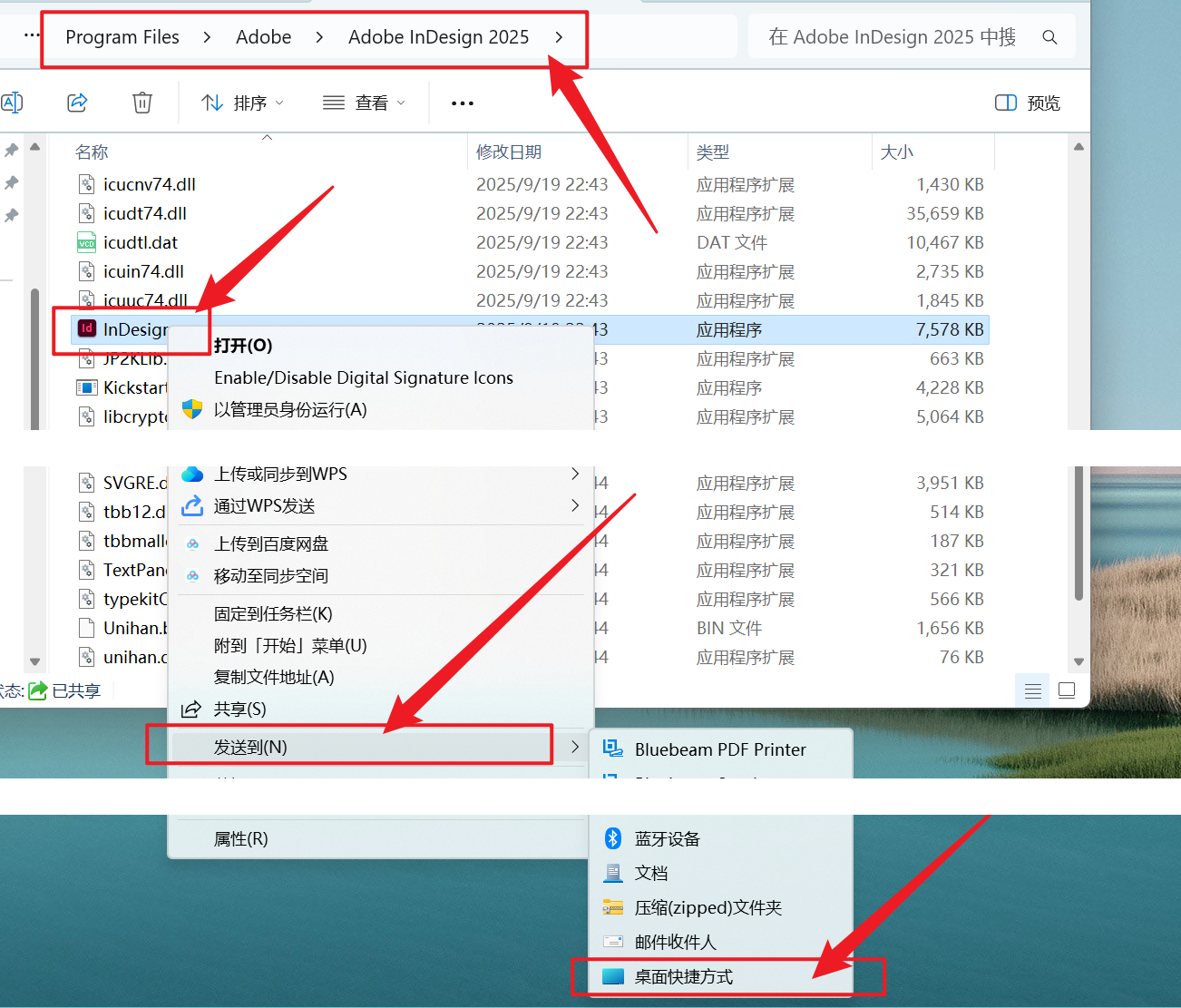Expand chevron after Adobe breadcrumb
Viewport: 1181px width, 1008px height.
point(320,37)
